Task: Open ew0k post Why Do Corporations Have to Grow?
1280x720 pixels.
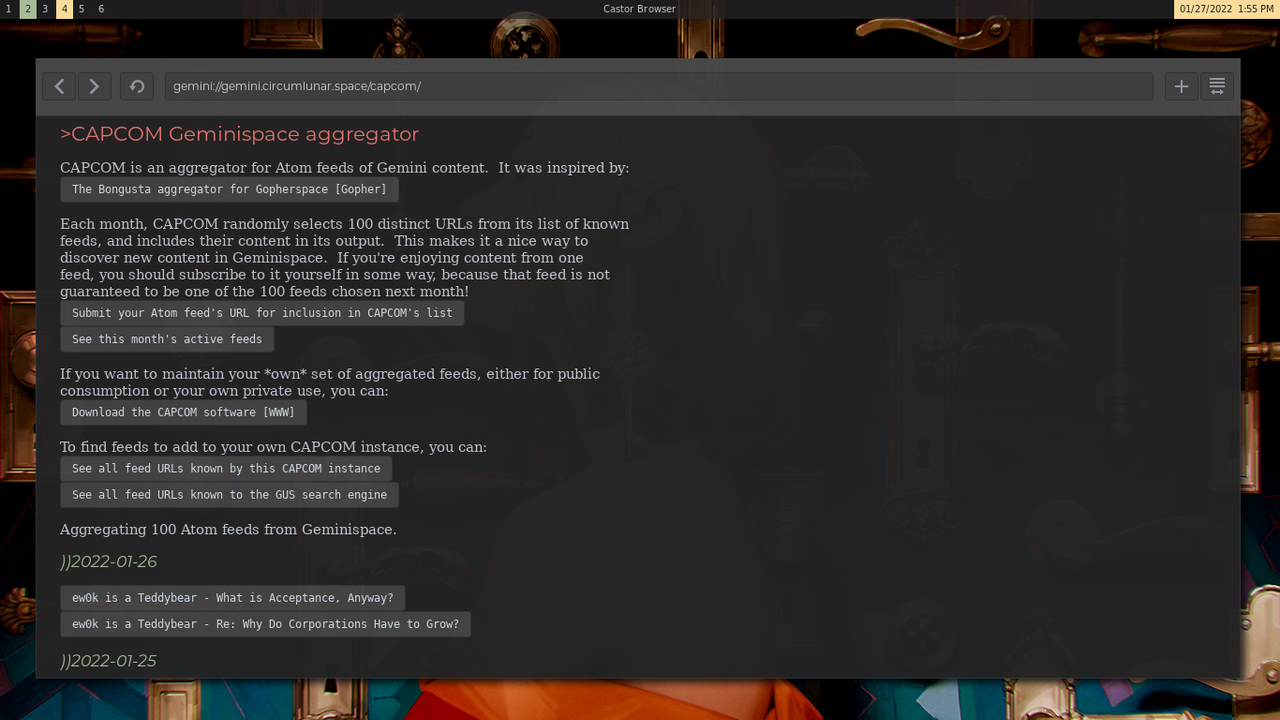Action: pos(265,624)
